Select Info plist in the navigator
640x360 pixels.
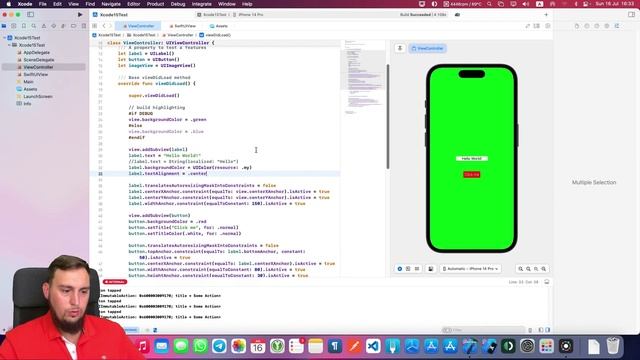click(x=27, y=104)
